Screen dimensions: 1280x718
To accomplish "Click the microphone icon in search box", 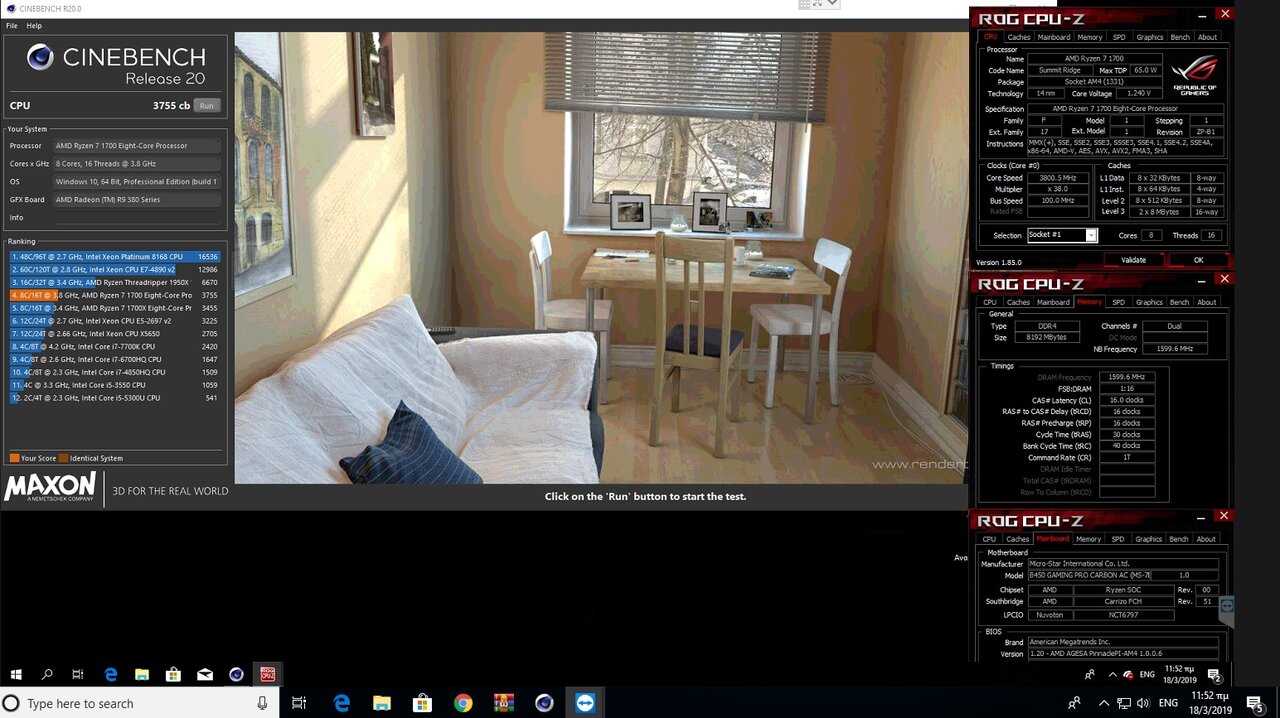I will click(x=262, y=703).
